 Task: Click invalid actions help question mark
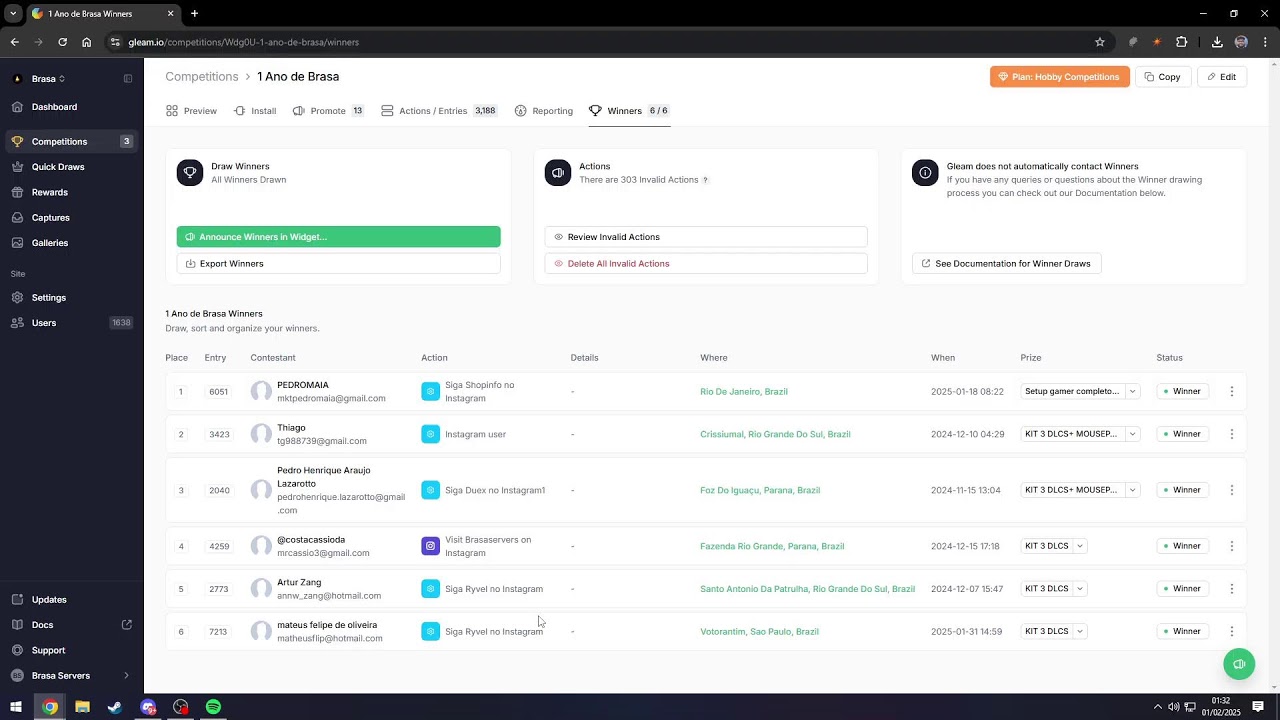pos(705,180)
